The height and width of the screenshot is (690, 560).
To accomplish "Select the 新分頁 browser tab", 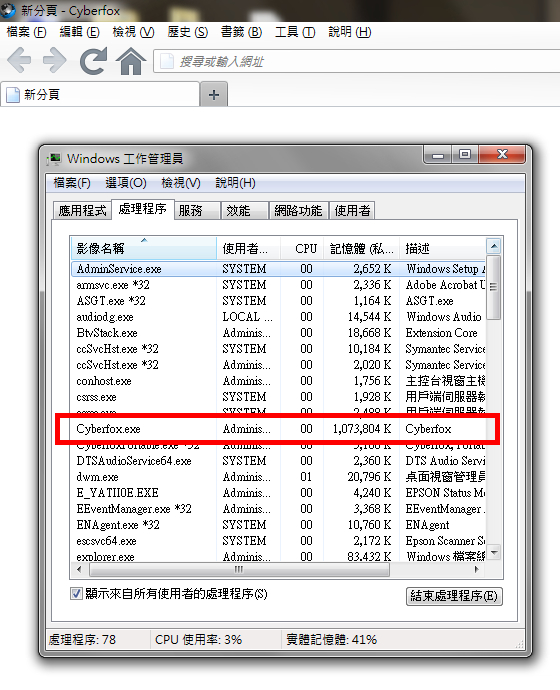I will [x=100, y=94].
